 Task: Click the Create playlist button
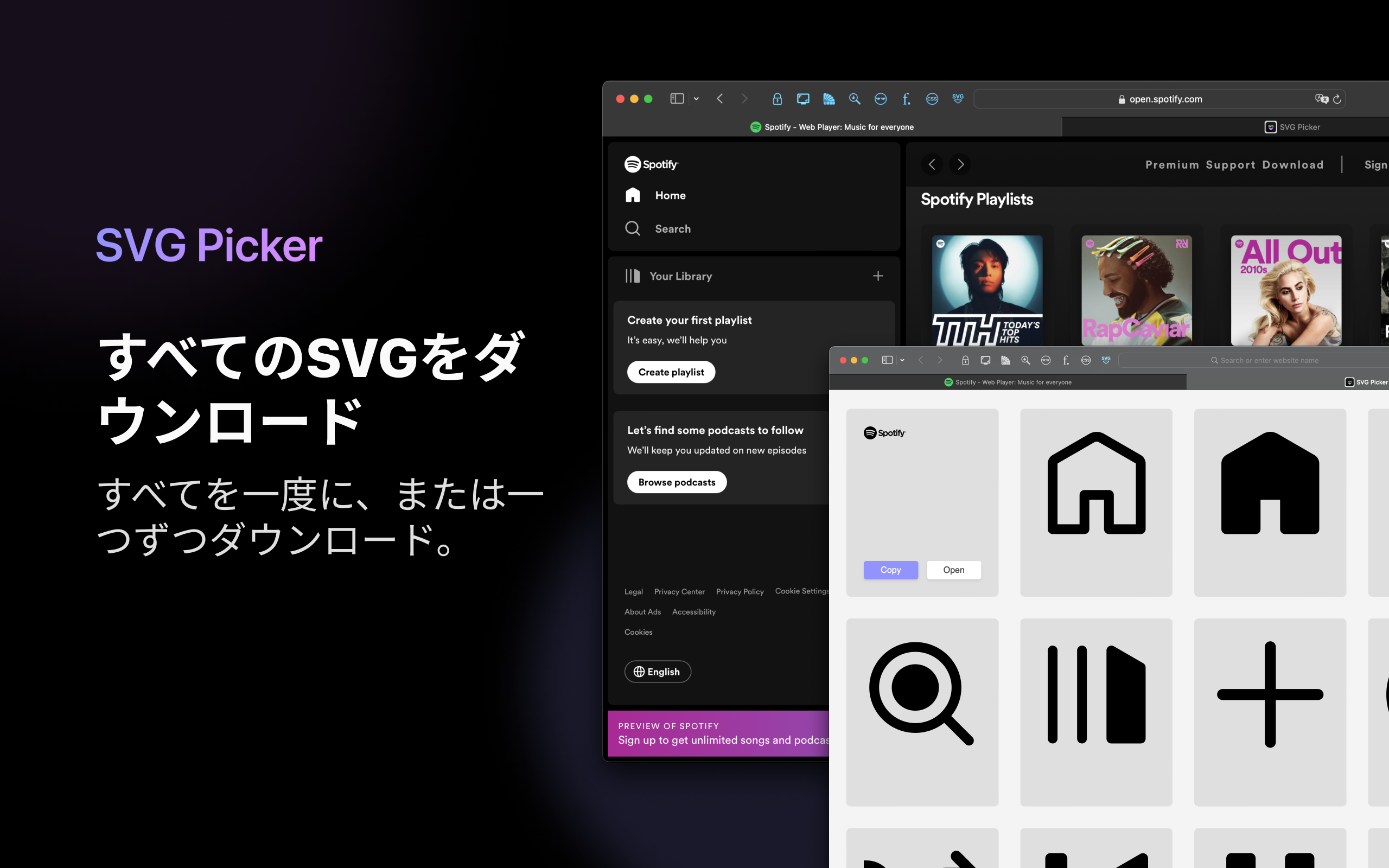point(671,372)
